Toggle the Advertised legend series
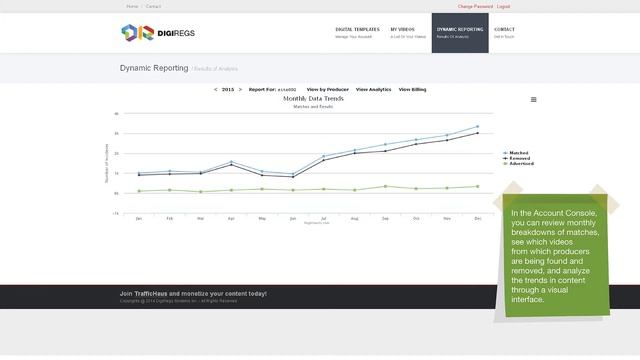The height and width of the screenshot is (360, 640). (518, 163)
